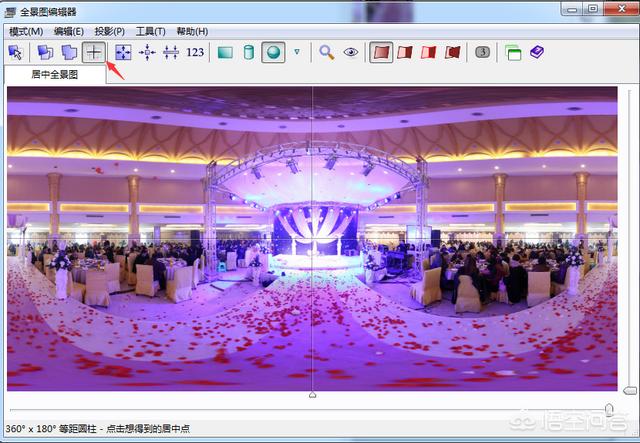This screenshot has width=640, height=443.
Task: Activate the set center point crosshair tool
Action: click(94, 52)
